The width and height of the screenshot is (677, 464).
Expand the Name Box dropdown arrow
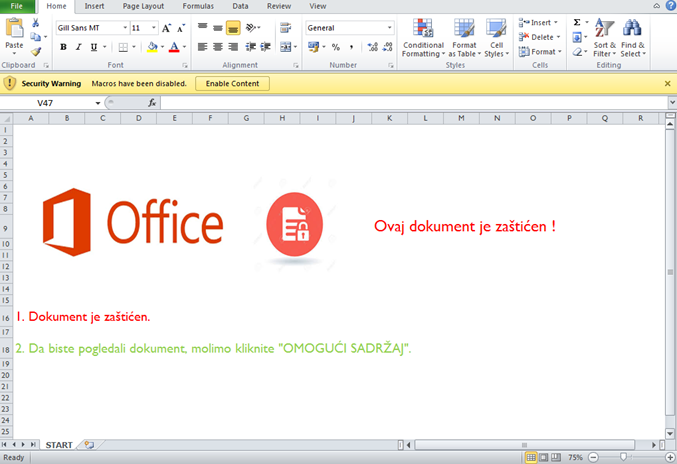[98, 103]
